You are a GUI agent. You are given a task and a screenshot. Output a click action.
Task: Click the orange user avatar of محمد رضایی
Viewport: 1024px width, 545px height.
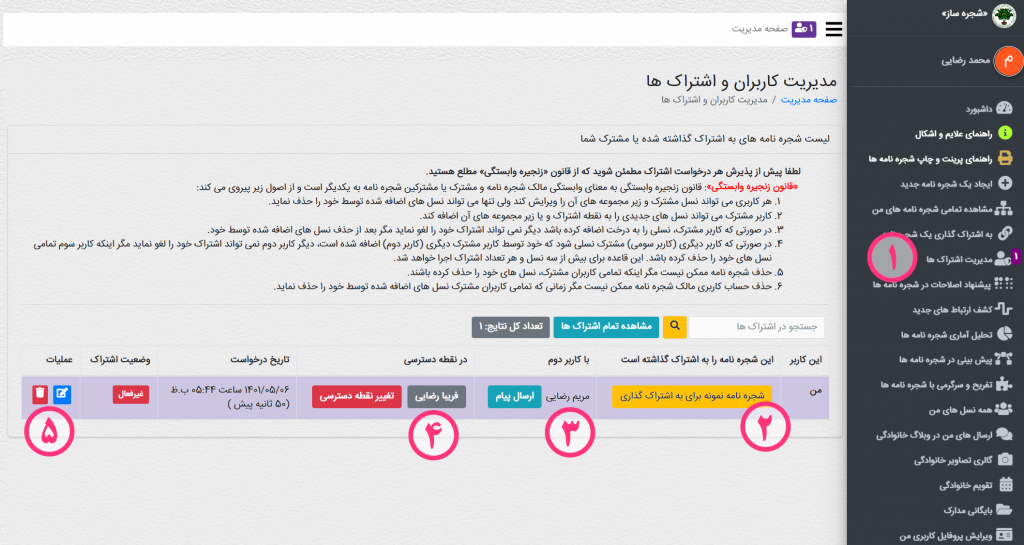pyautogui.click(x=1008, y=61)
